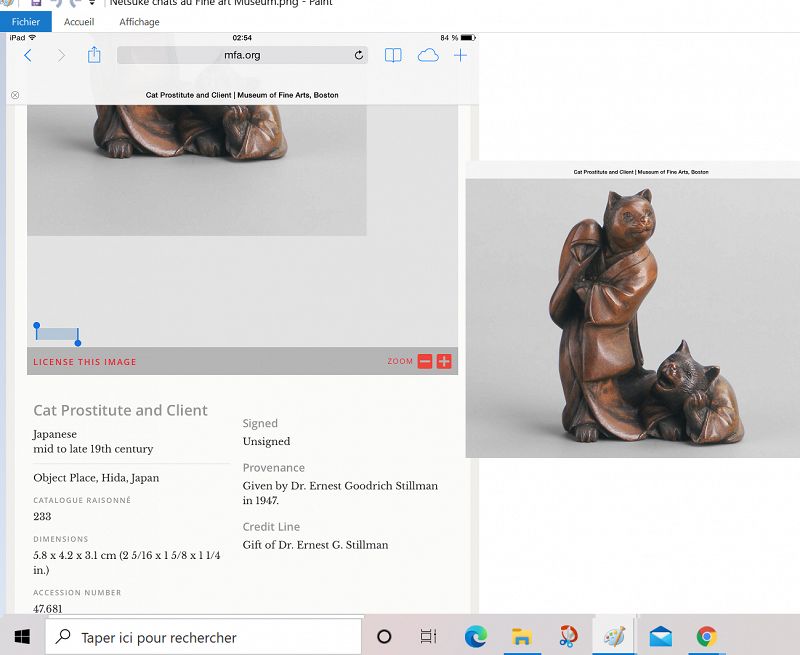Tap the plus icon for new tab
The width and height of the screenshot is (800, 655).
[x=460, y=55]
